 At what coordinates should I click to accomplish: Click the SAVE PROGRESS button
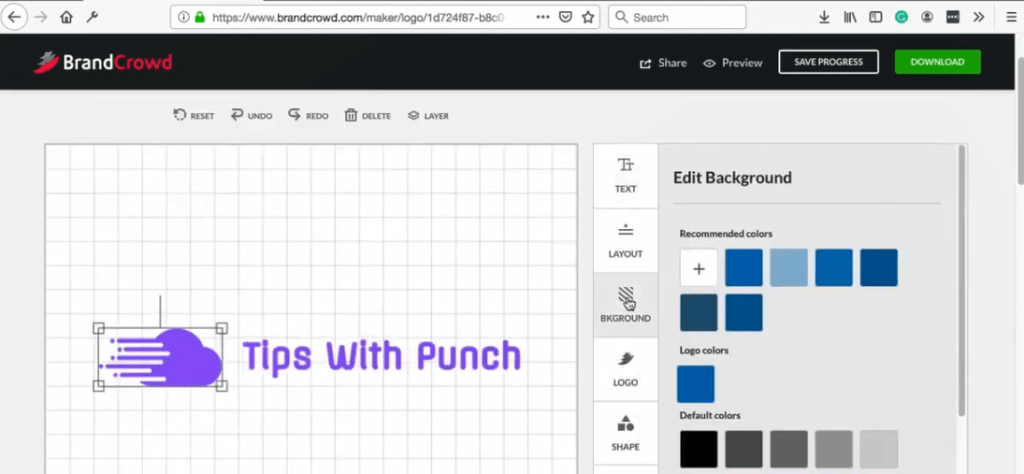pyautogui.click(x=828, y=62)
